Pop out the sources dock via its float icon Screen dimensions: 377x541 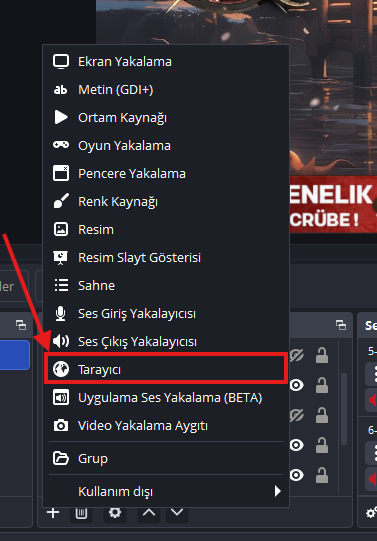341,325
